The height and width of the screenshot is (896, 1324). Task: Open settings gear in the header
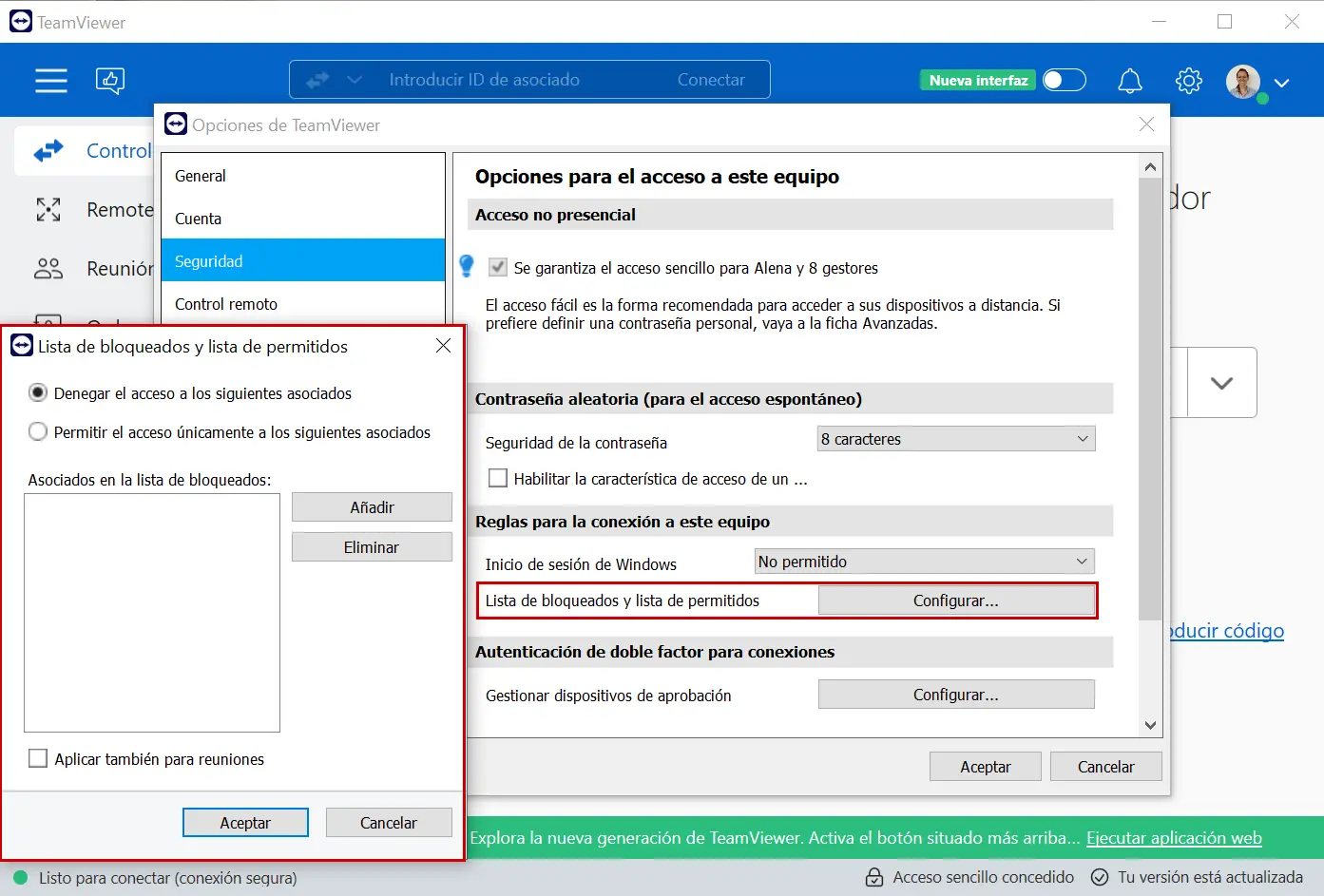[1189, 81]
